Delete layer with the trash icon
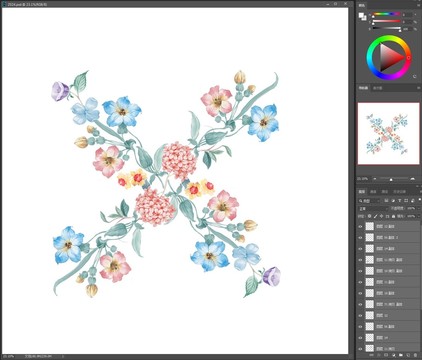The height and width of the screenshot is (360, 422). [x=415, y=356]
